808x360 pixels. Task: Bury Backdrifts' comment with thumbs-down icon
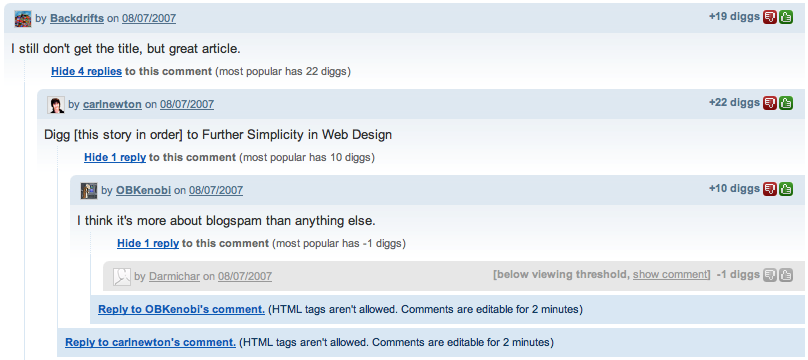pyautogui.click(x=770, y=17)
